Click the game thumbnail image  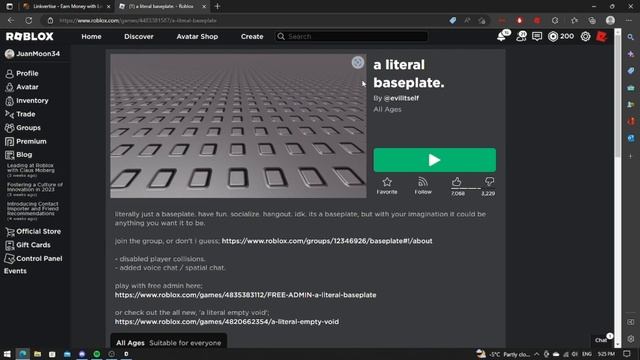point(238,126)
